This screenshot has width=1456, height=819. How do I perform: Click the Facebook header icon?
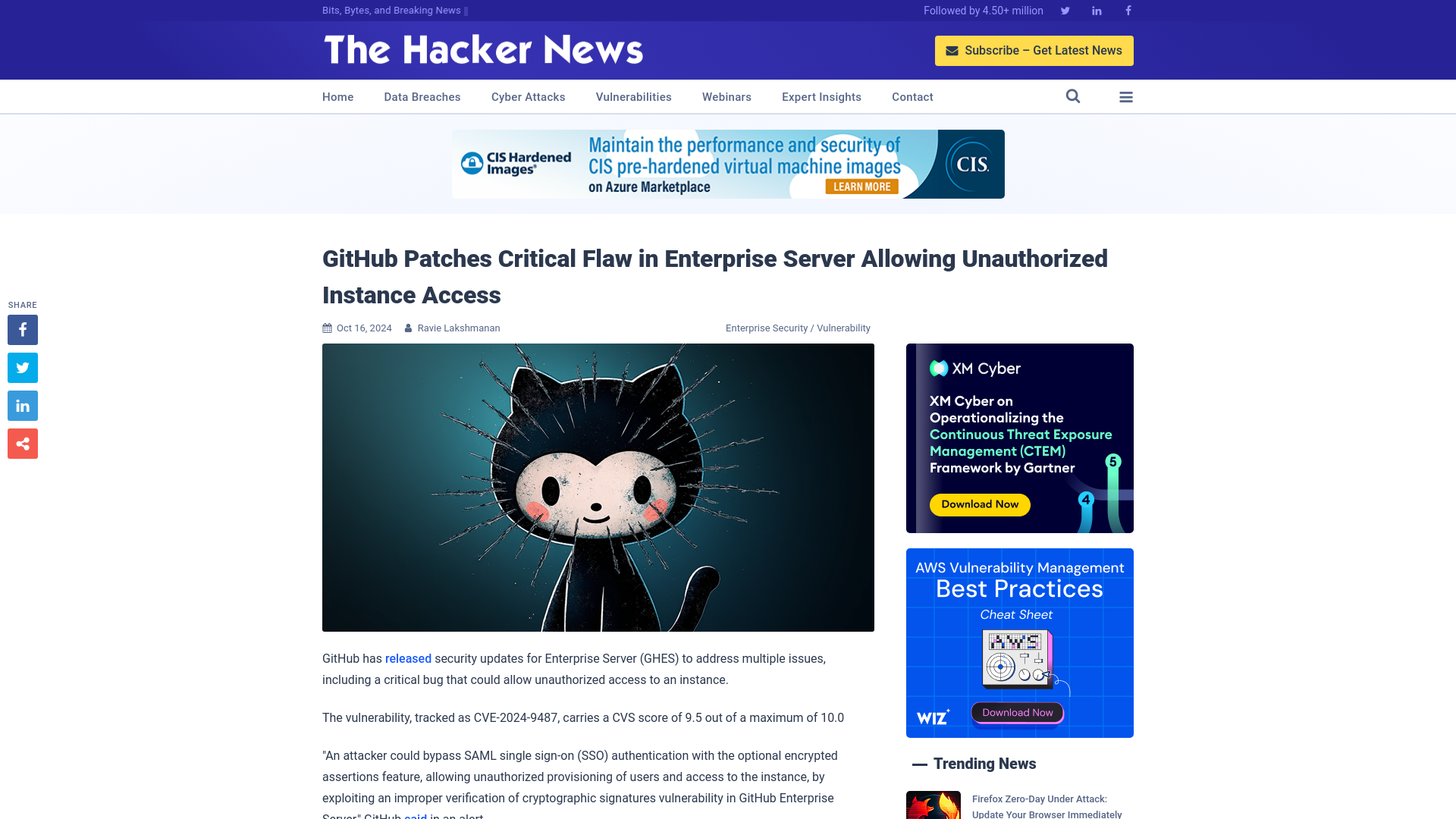pos(1128,10)
